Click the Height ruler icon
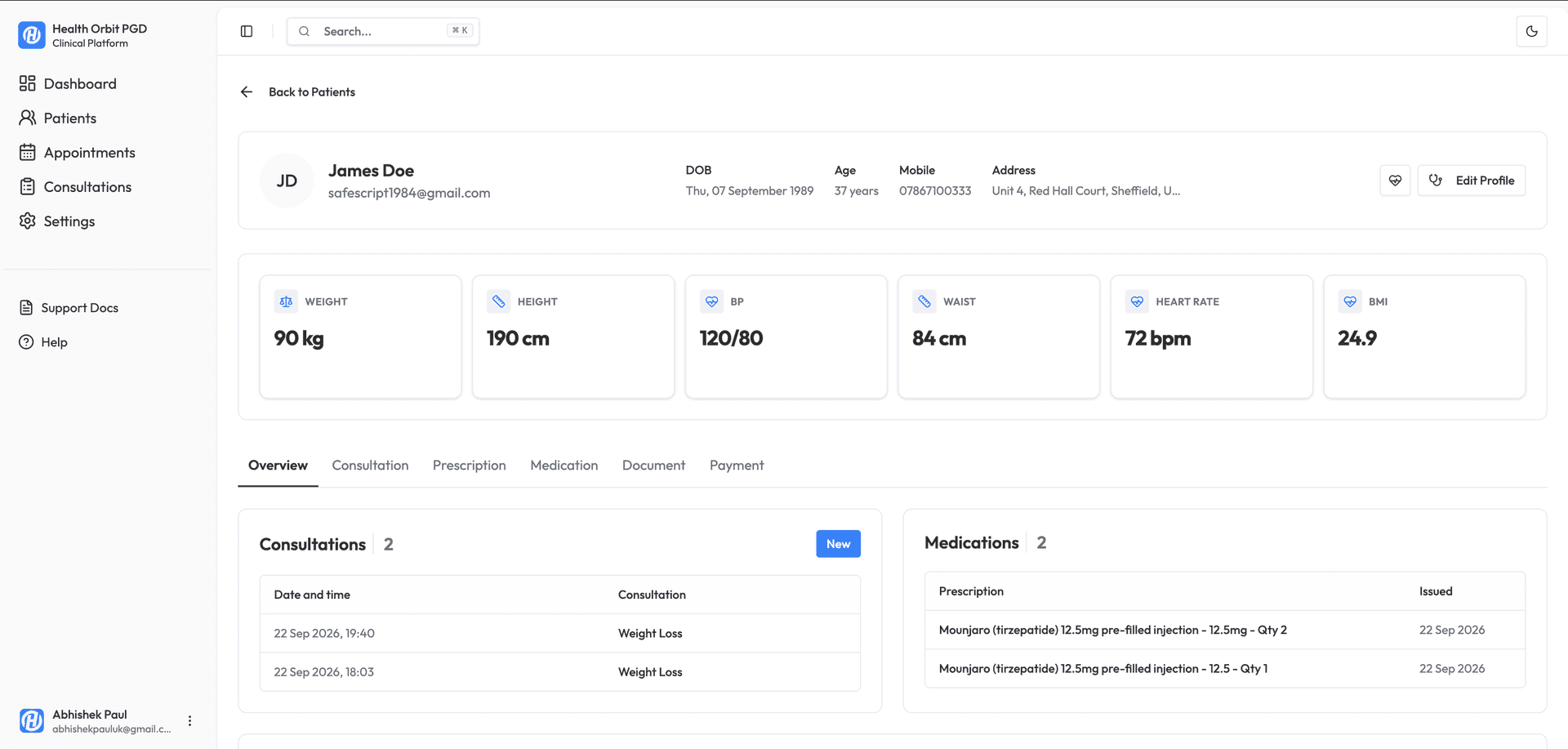Image resolution: width=1568 pixels, height=749 pixels. 499,301
